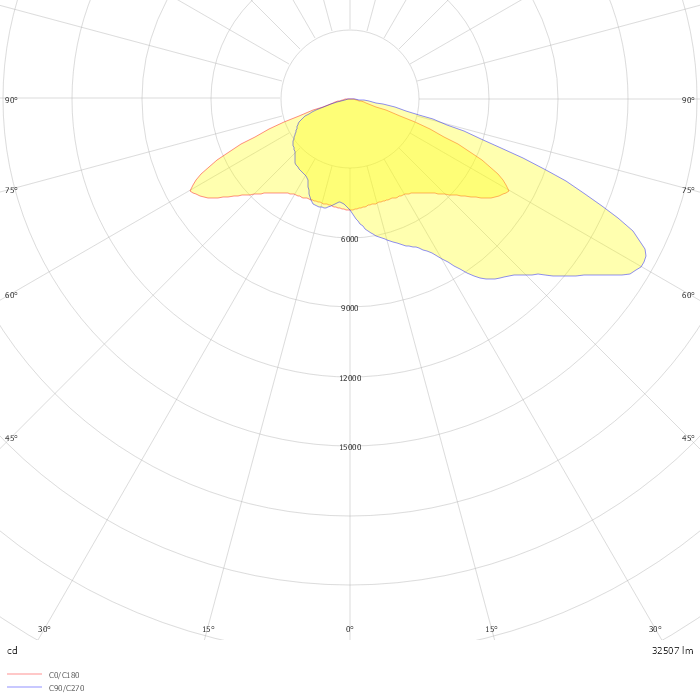Viewport: 700px width, 700px height.
Task: Click the center of the innermost polar circle
Action: point(350,98)
